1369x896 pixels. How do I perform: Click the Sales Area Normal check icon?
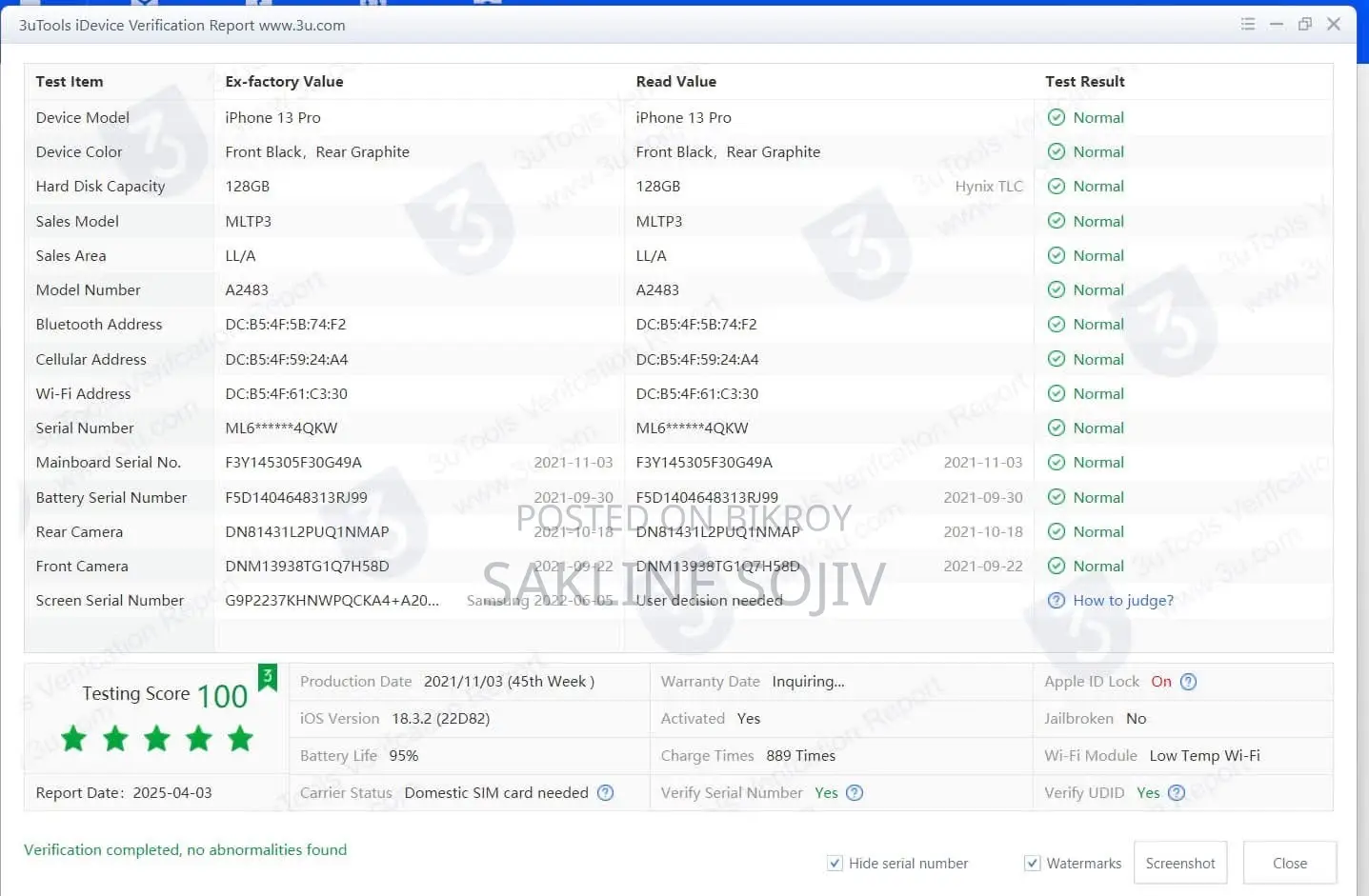tap(1056, 255)
